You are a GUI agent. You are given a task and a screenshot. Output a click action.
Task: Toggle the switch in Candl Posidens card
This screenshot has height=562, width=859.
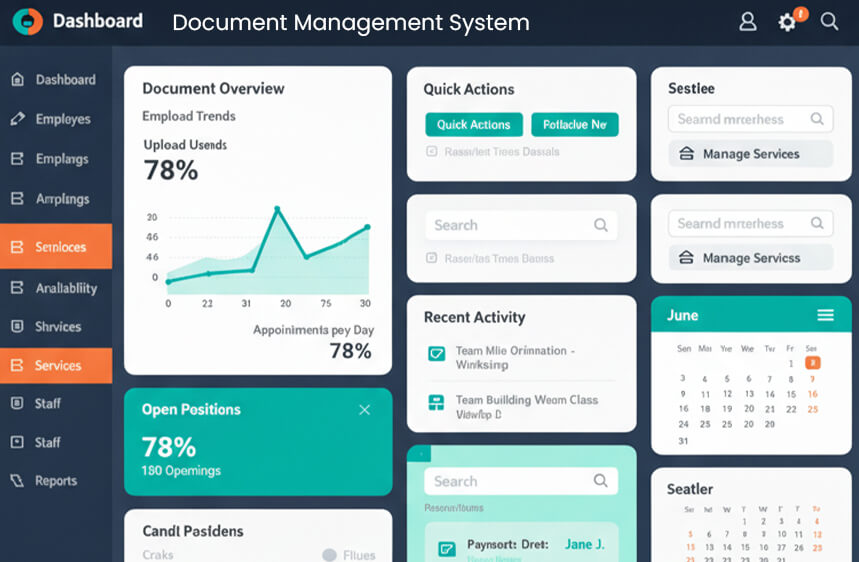click(329, 555)
